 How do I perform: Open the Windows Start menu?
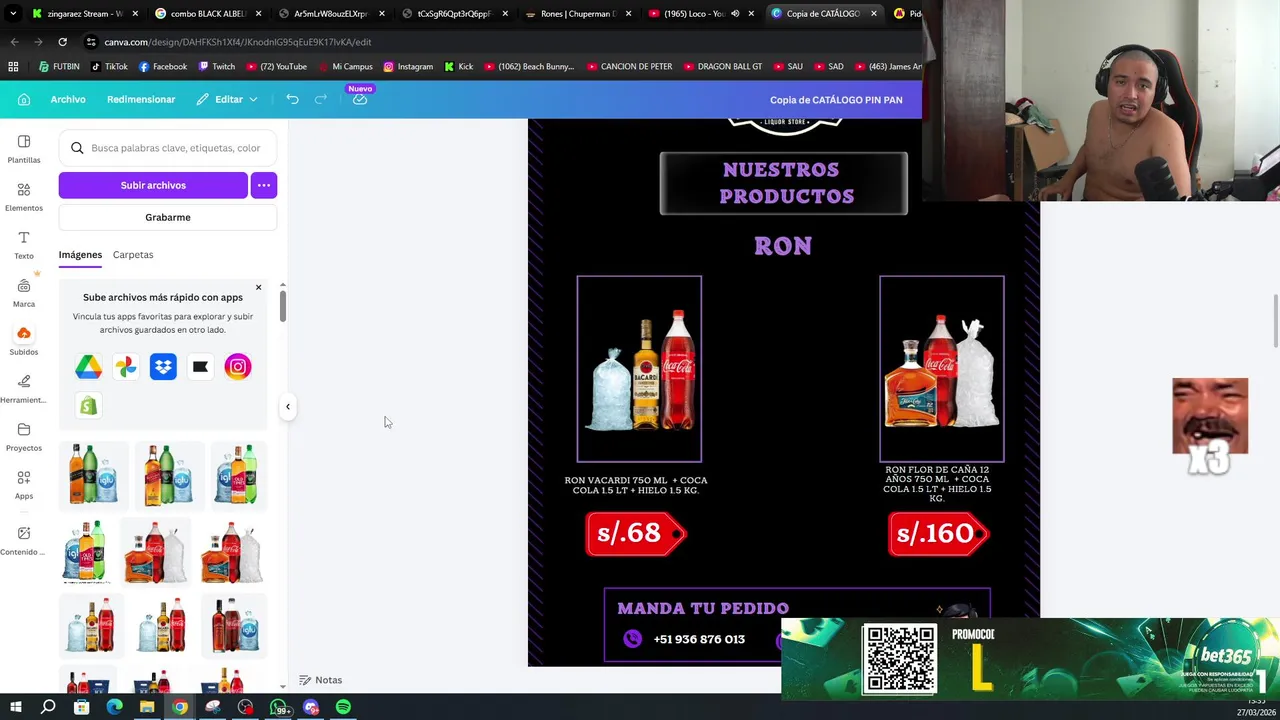(15, 707)
